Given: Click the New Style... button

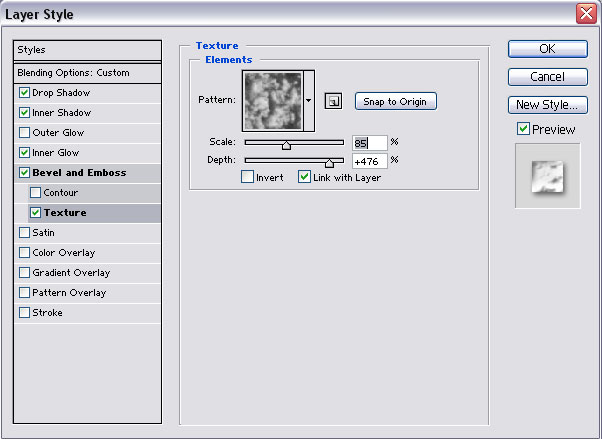Looking at the screenshot, I should [548, 105].
